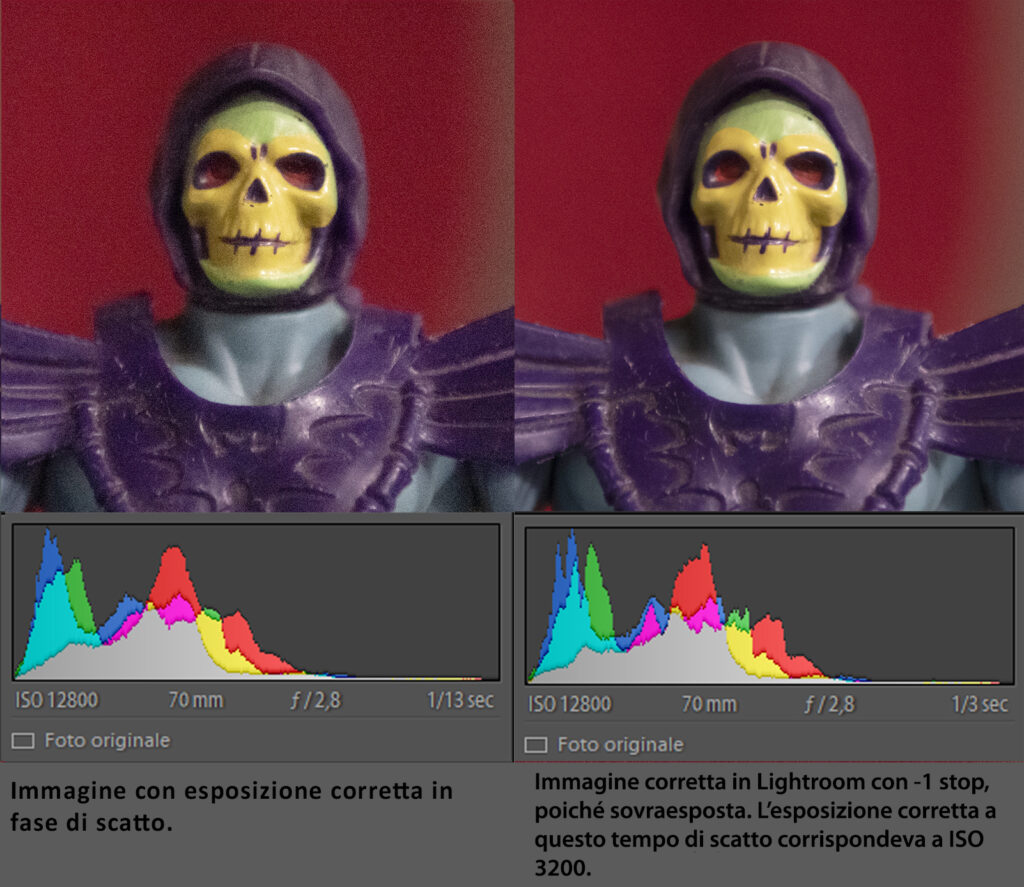
Task: Click the left histogram graph
Action: (x=257, y=602)
